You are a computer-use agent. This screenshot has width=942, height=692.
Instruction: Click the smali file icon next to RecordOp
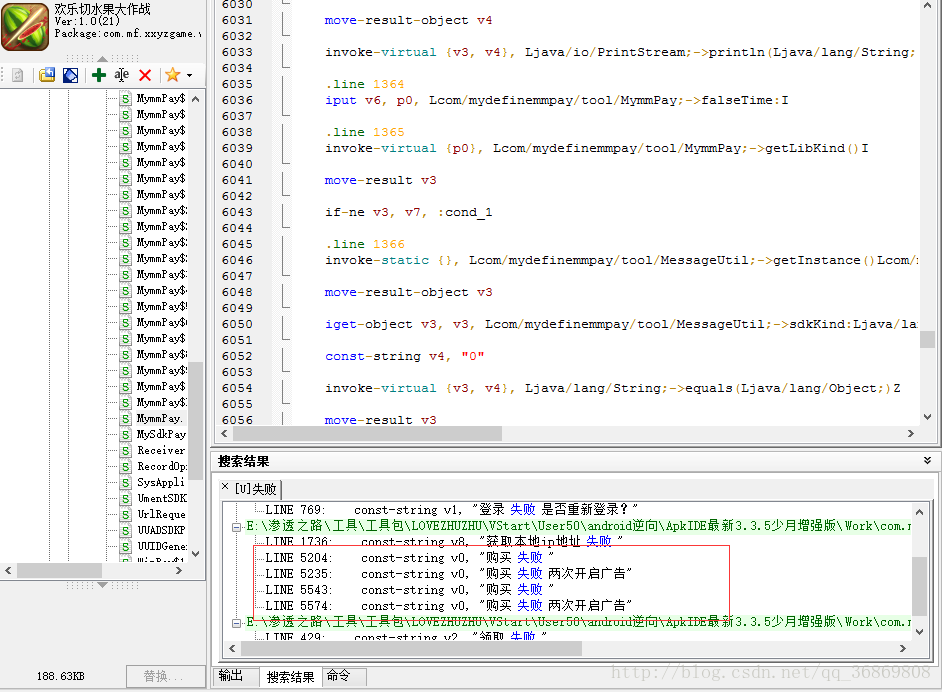tap(125, 467)
